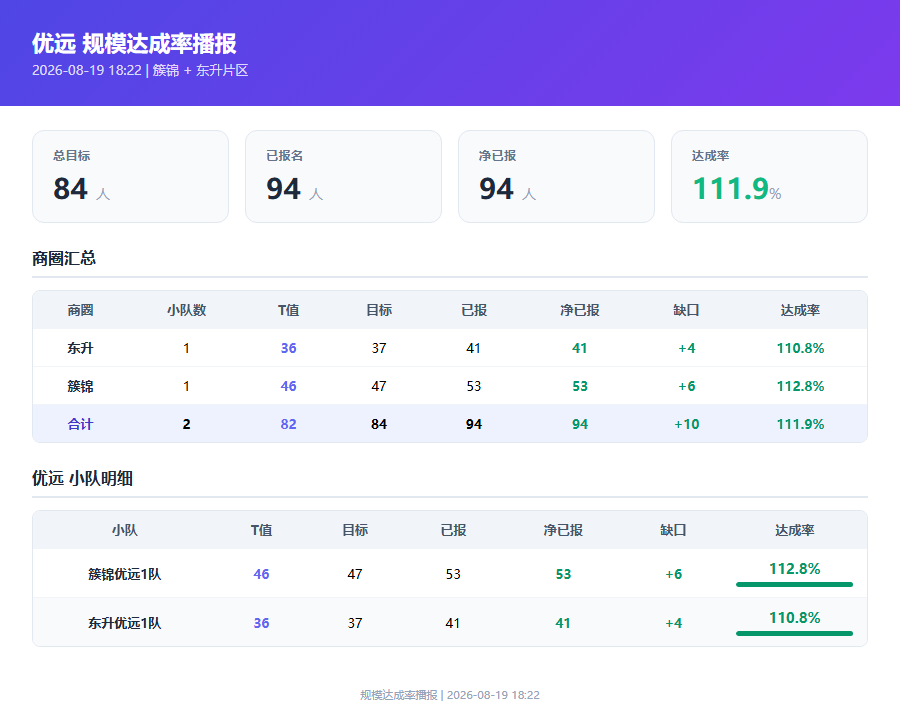Click the progress bar under 110.8% for 东升优远1队
Screen dimensions: 900x706
(794, 634)
